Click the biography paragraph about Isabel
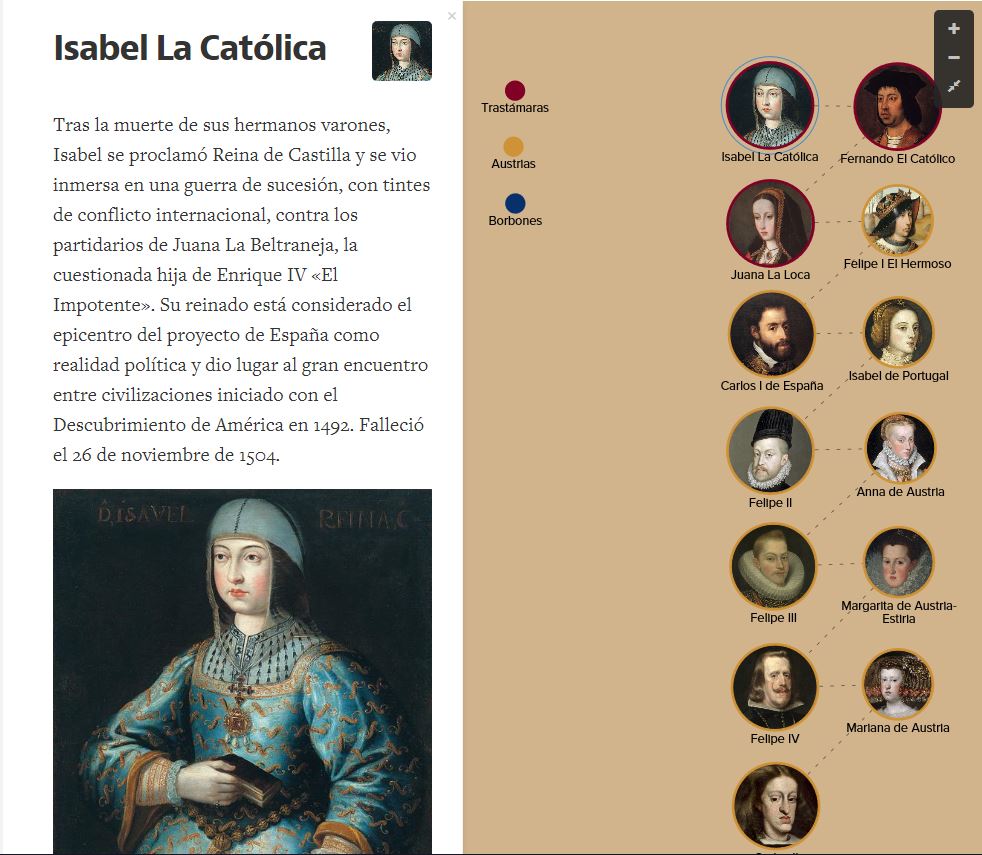 [242, 289]
